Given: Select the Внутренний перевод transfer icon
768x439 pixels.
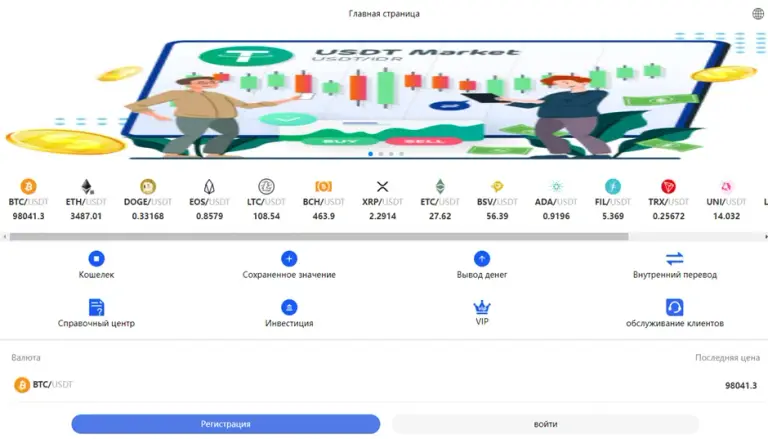Looking at the screenshot, I should point(674,258).
